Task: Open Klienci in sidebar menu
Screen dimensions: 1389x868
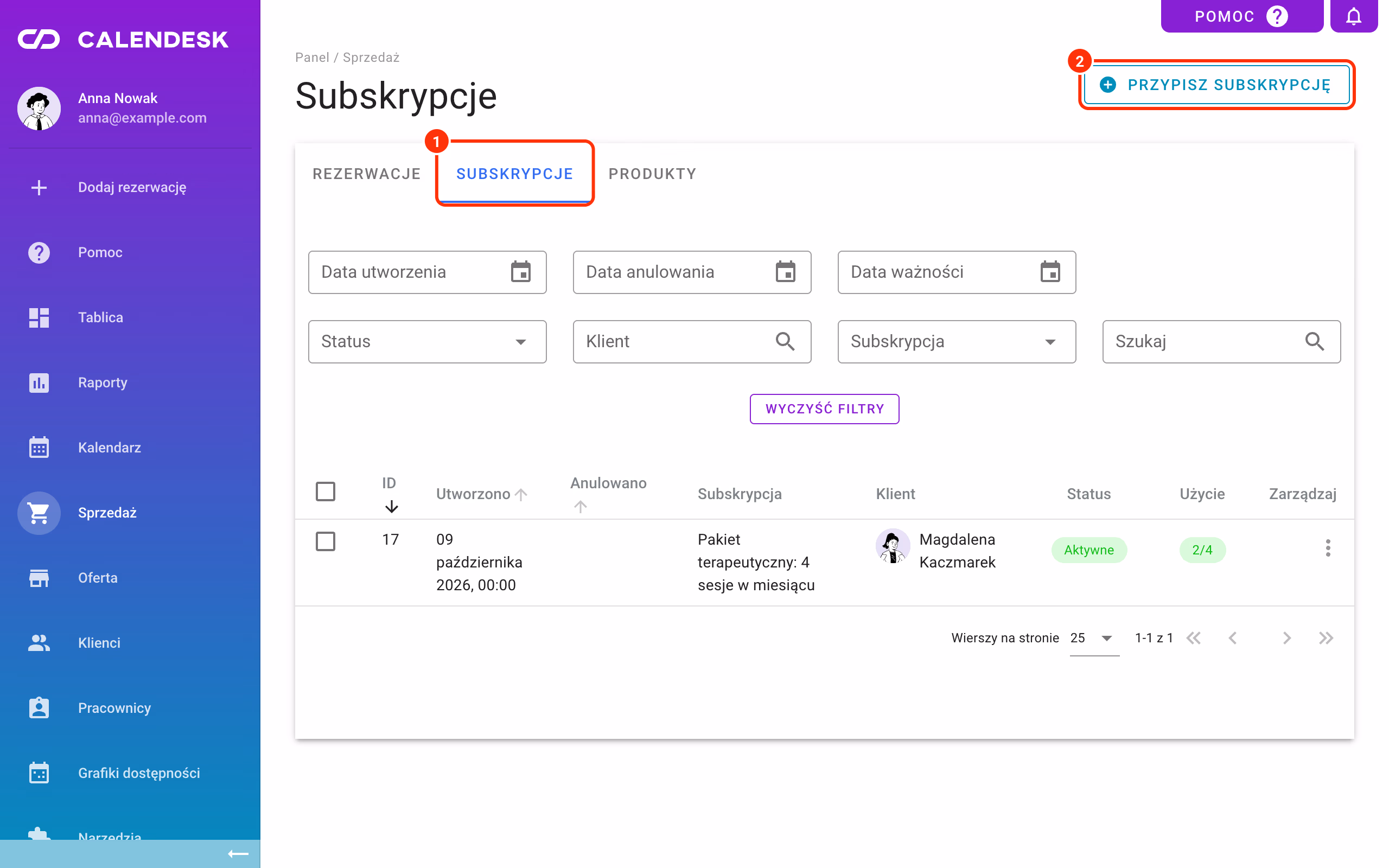Action: (x=130, y=642)
